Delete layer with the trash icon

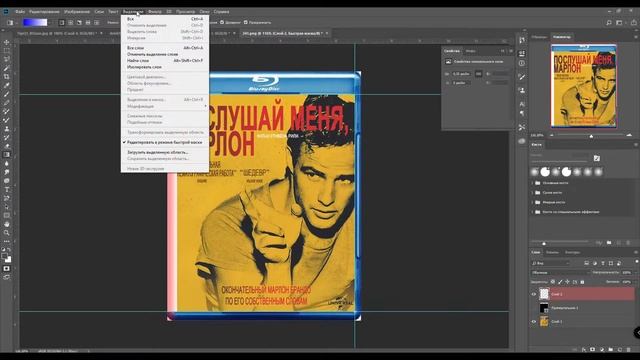pos(629,349)
